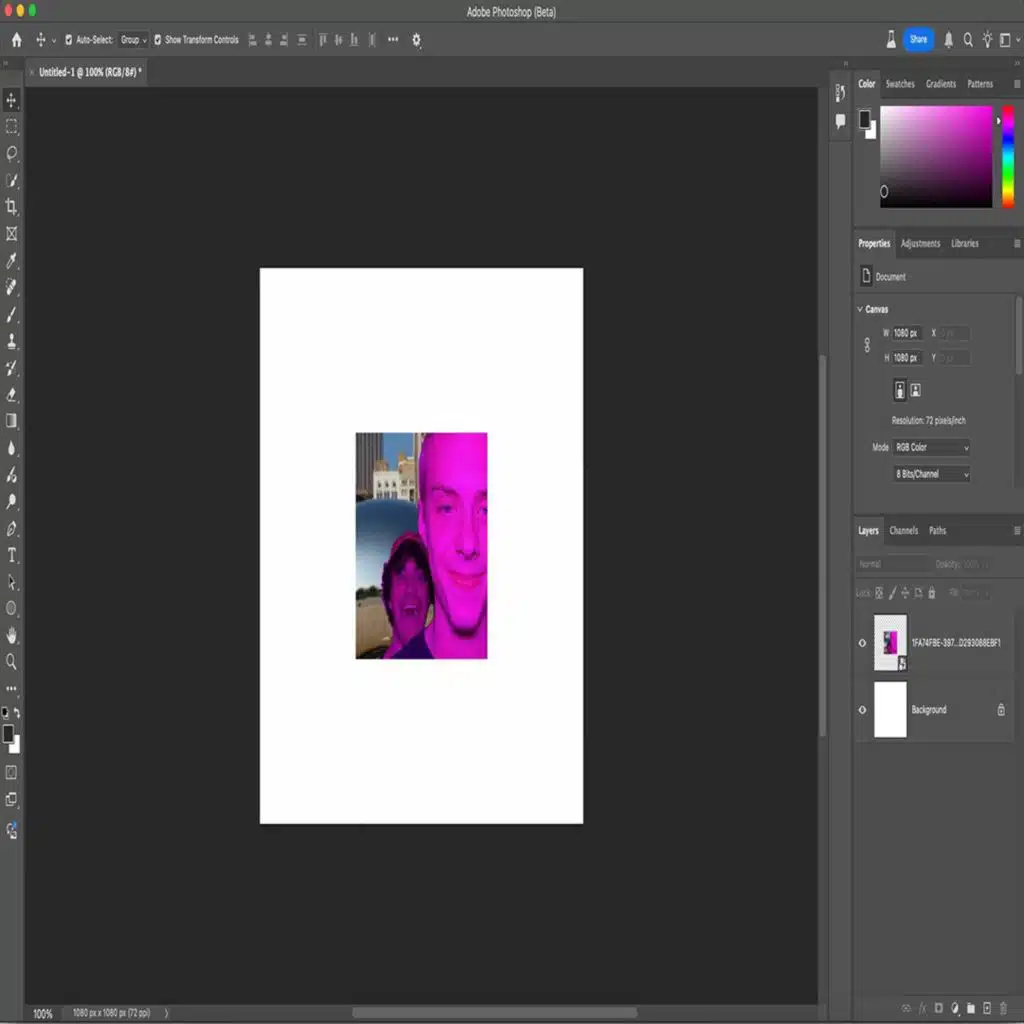This screenshot has width=1024, height=1024.
Task: Select the Crop tool
Action: pos(12,207)
